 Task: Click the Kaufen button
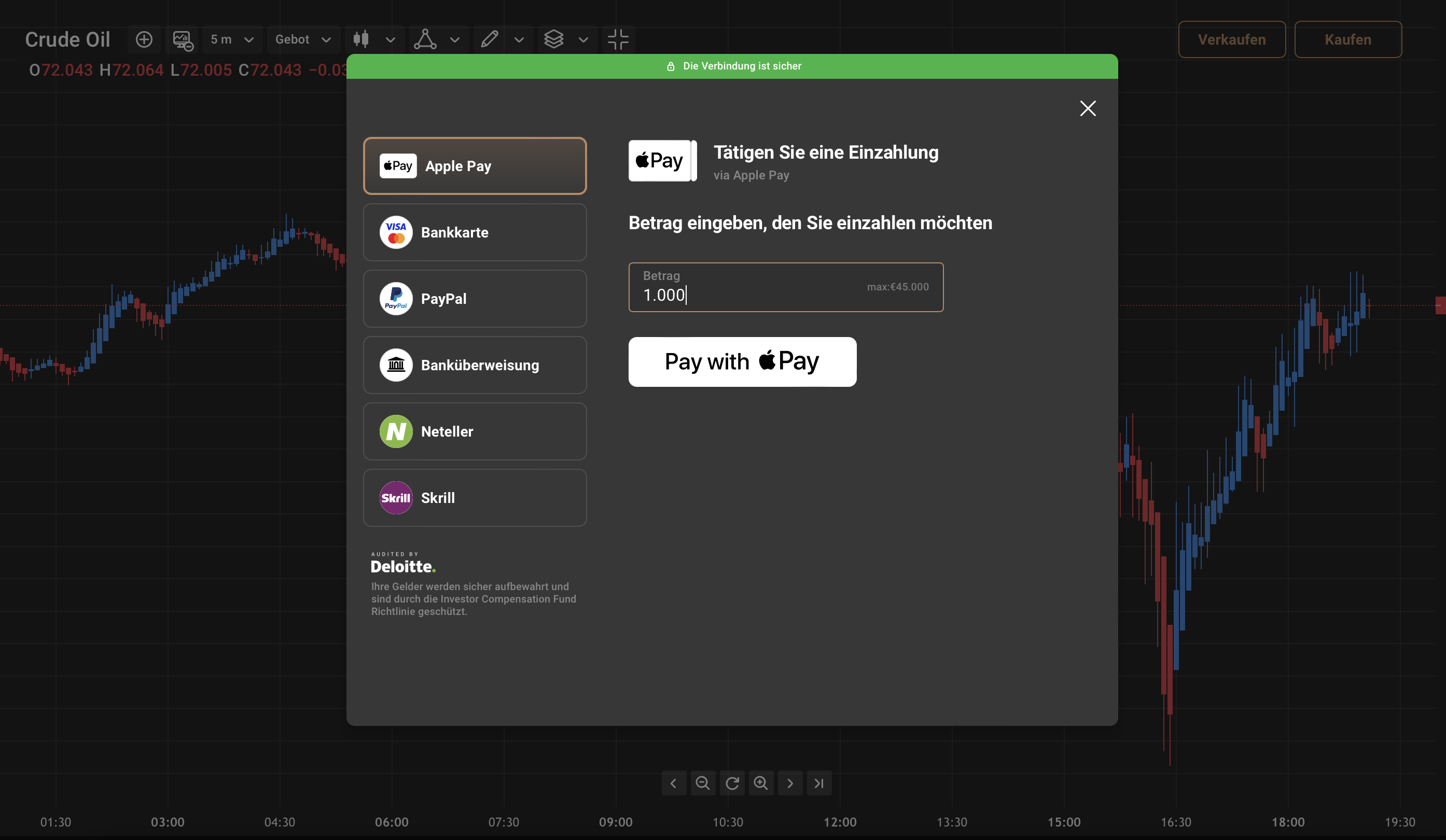[1348, 39]
